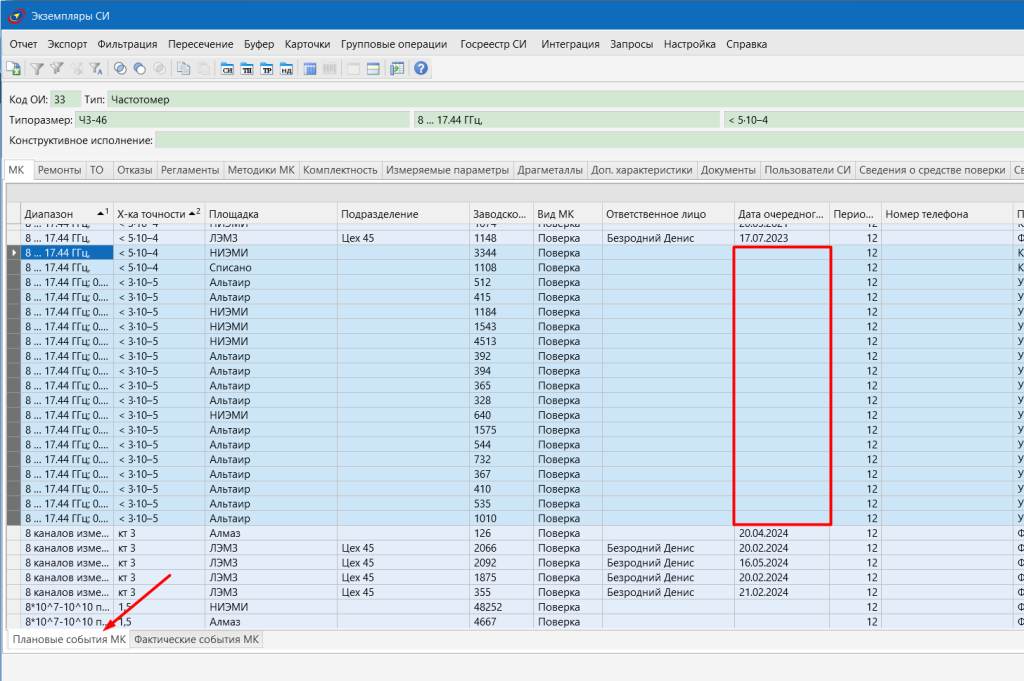This screenshot has height=681, width=1024.
Task: Click the table with green arrow icon
Action: [397, 69]
